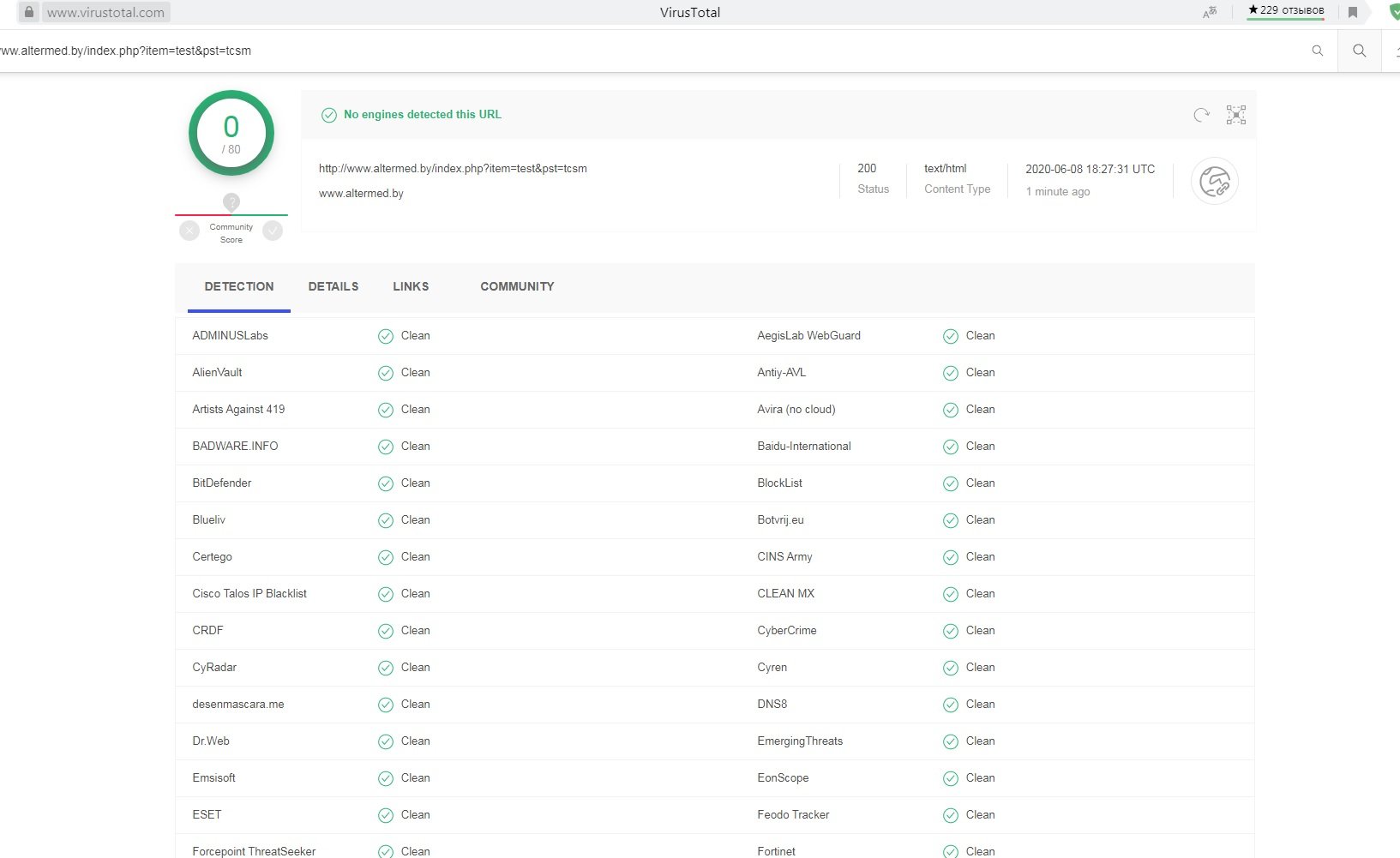Click the CRDF engine name
Screen dimensions: 1400x858
pos(207,630)
